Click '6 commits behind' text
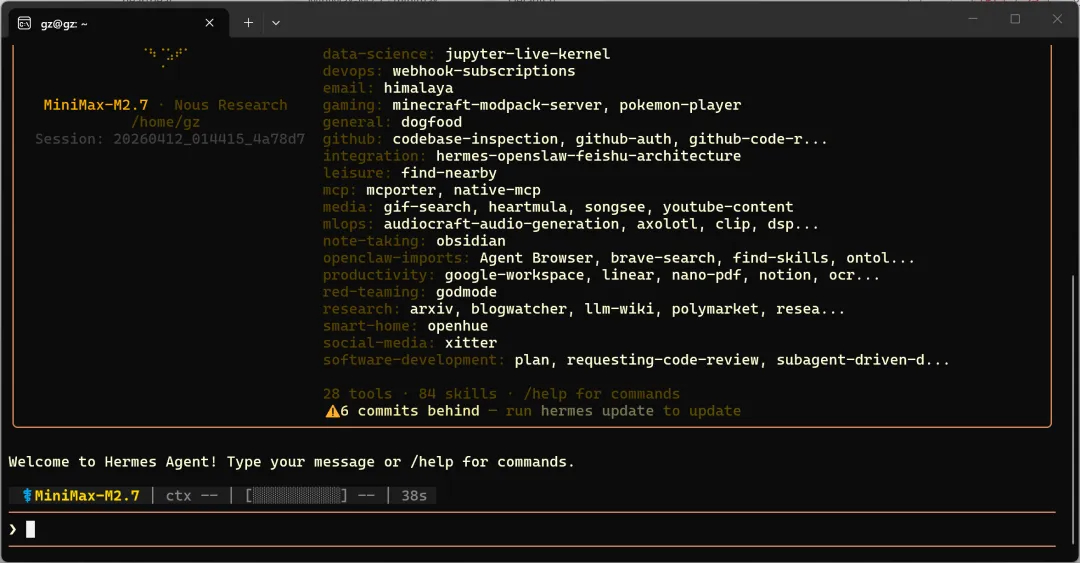The width and height of the screenshot is (1080, 563). pos(410,411)
